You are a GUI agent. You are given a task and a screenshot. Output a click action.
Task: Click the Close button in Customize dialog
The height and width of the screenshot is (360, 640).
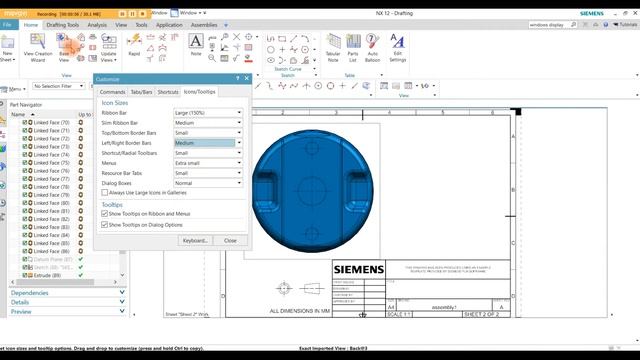(x=230, y=240)
